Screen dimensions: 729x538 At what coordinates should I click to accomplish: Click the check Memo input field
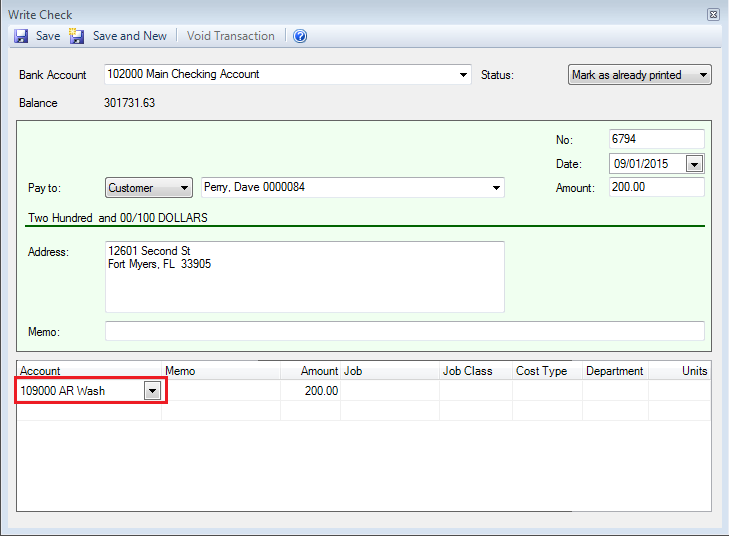404,331
